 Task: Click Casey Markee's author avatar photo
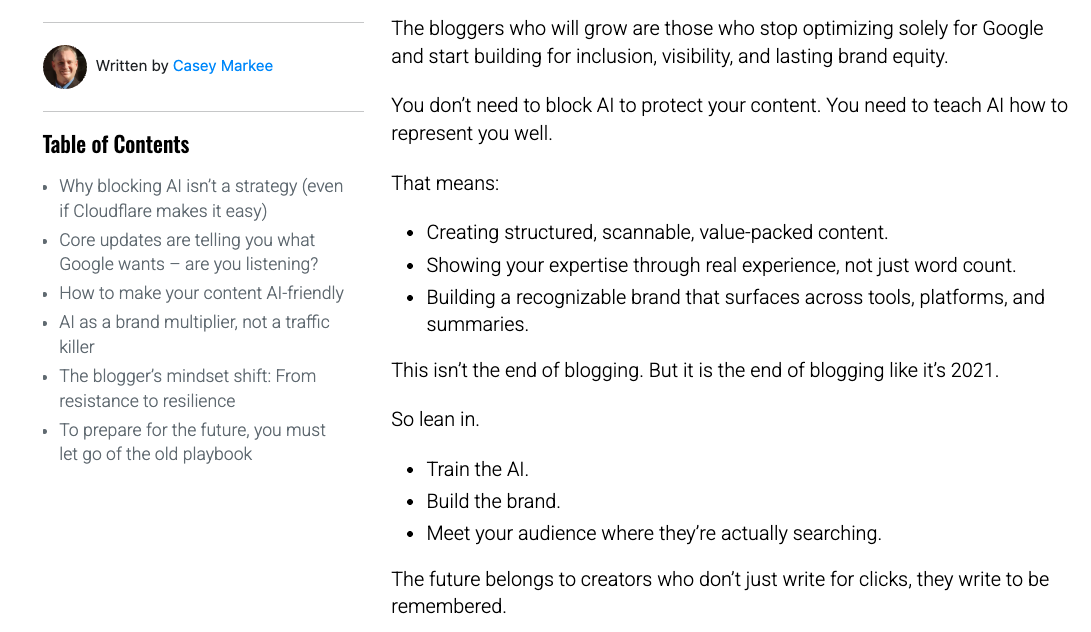click(65, 67)
